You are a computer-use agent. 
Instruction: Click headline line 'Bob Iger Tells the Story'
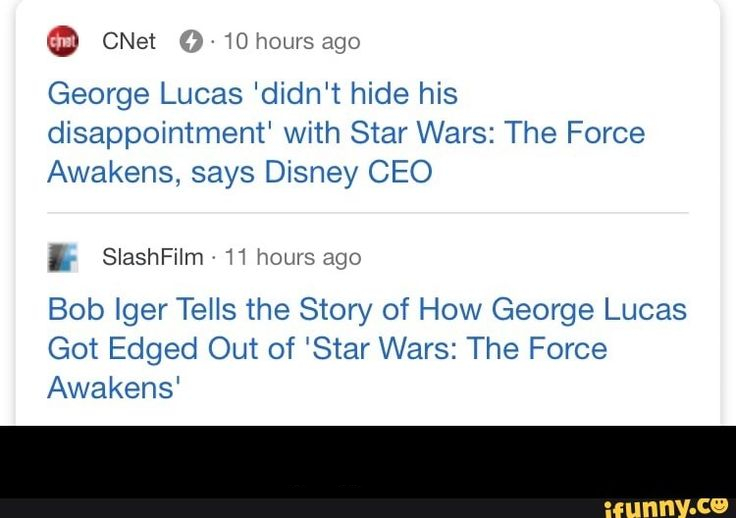[367, 310]
